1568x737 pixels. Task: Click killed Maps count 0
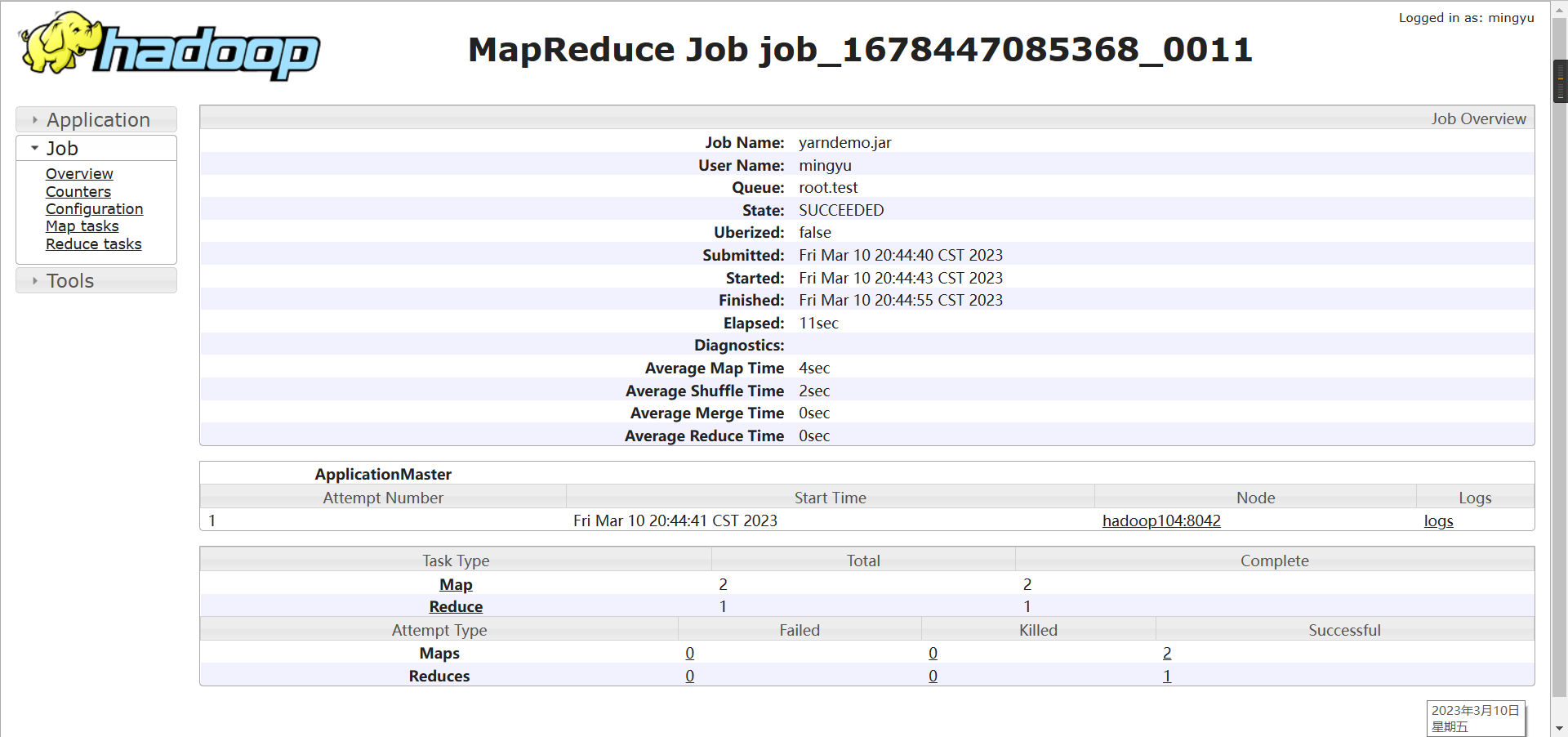933,653
